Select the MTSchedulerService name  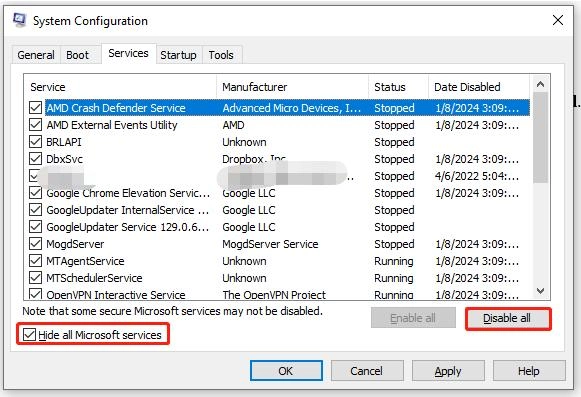pos(94,278)
